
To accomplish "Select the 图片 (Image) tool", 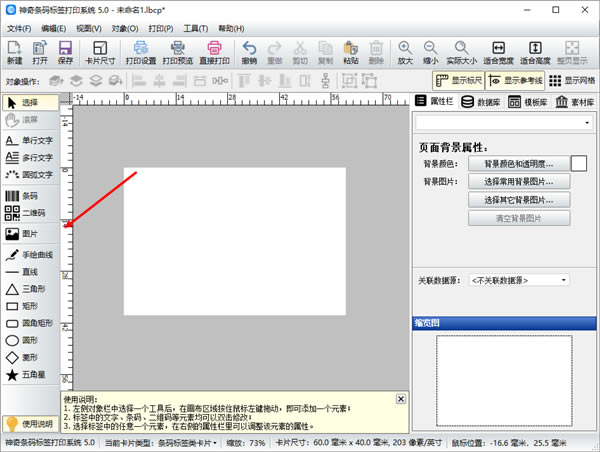I will pos(30,234).
